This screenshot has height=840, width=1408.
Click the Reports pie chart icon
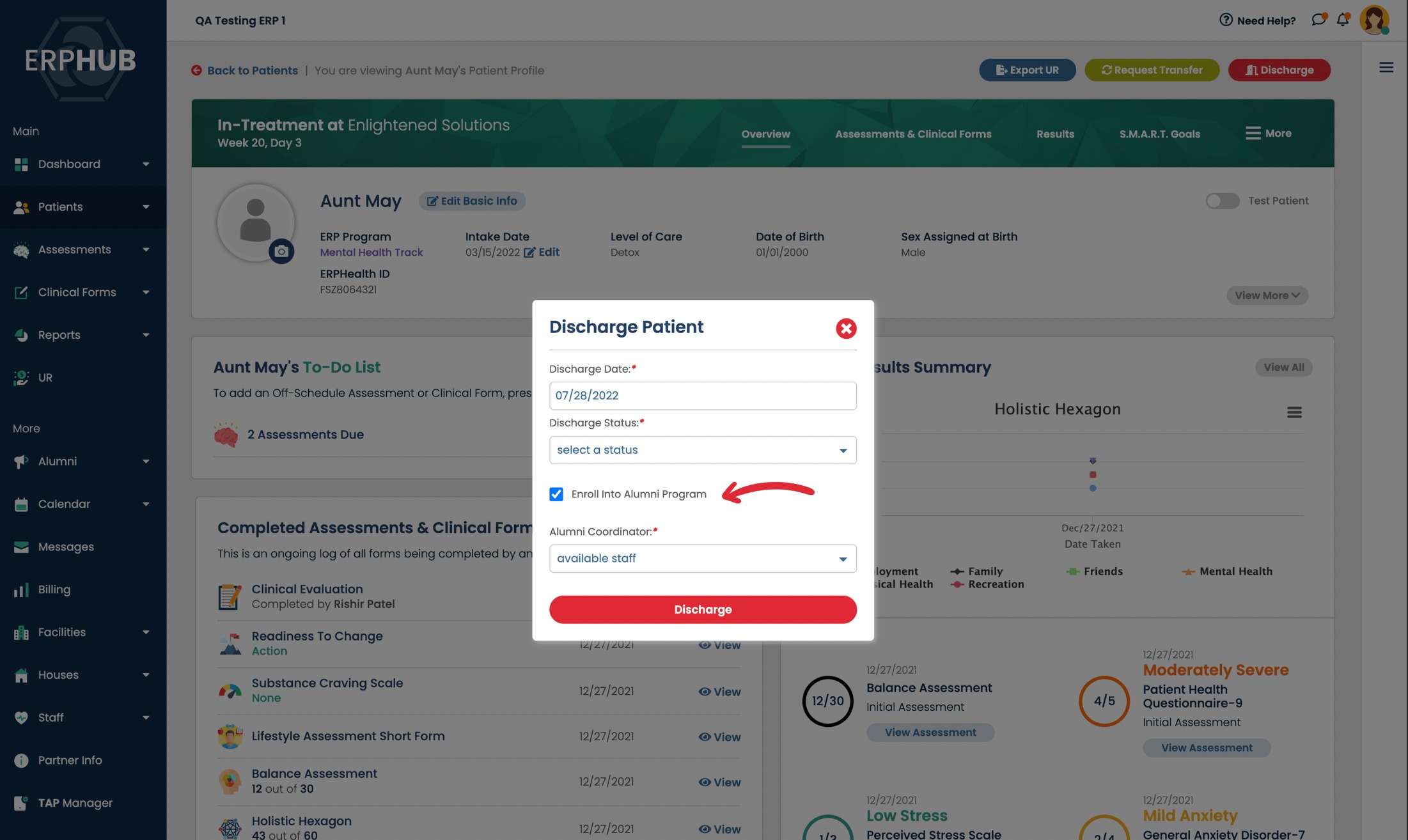click(21, 335)
